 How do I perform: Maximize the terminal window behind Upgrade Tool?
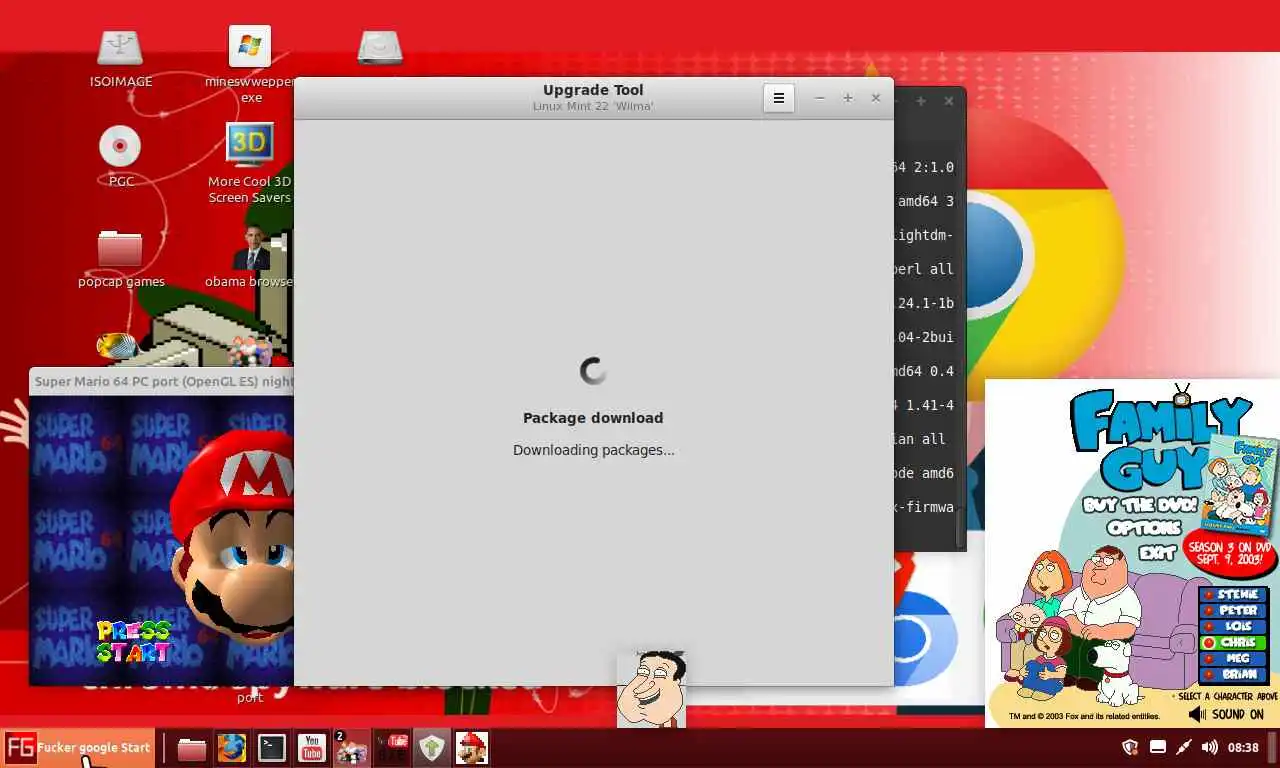[x=921, y=101]
